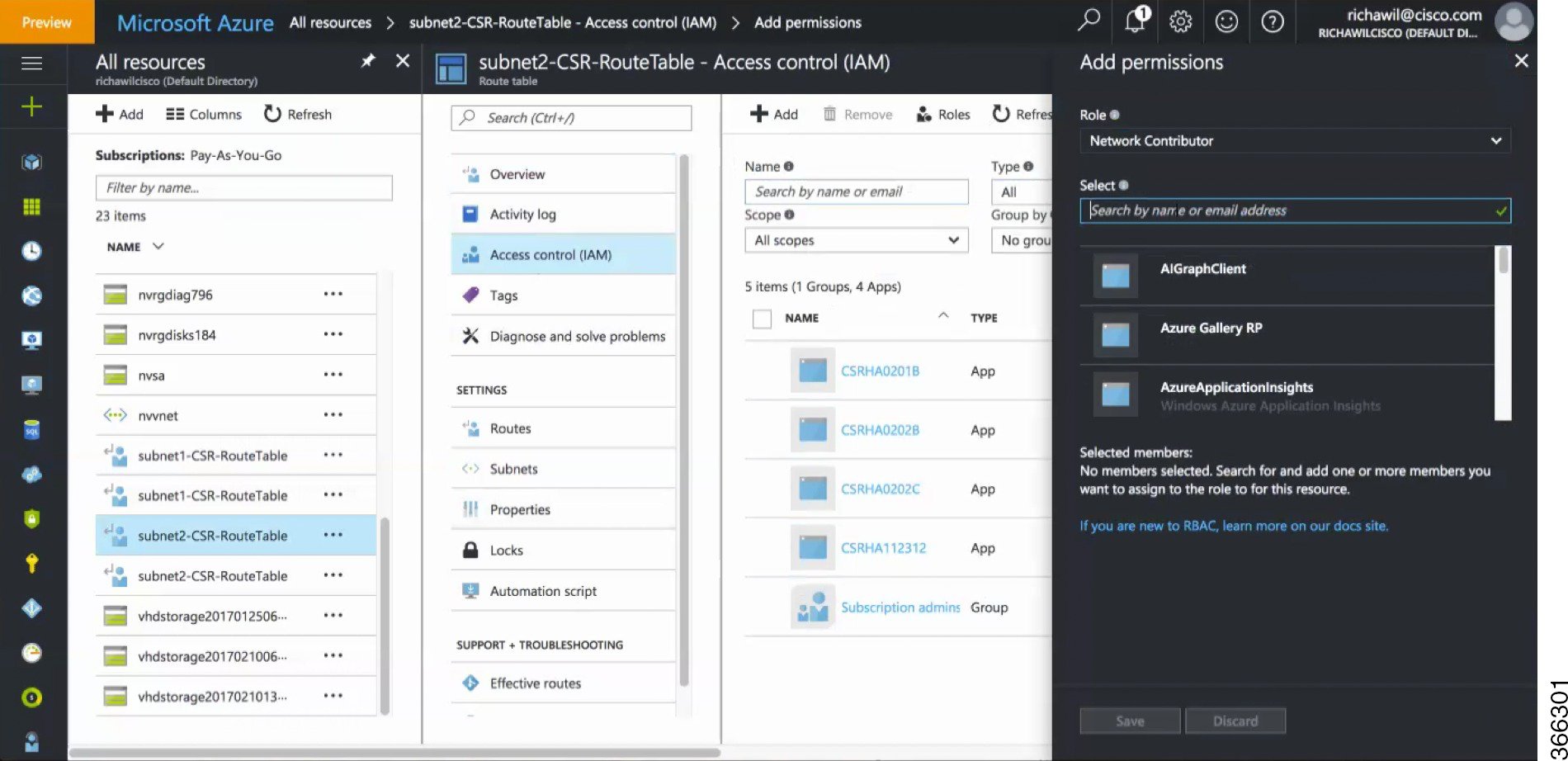Open Subnets under Settings
Screen dimensions: 1568x761
click(563, 469)
